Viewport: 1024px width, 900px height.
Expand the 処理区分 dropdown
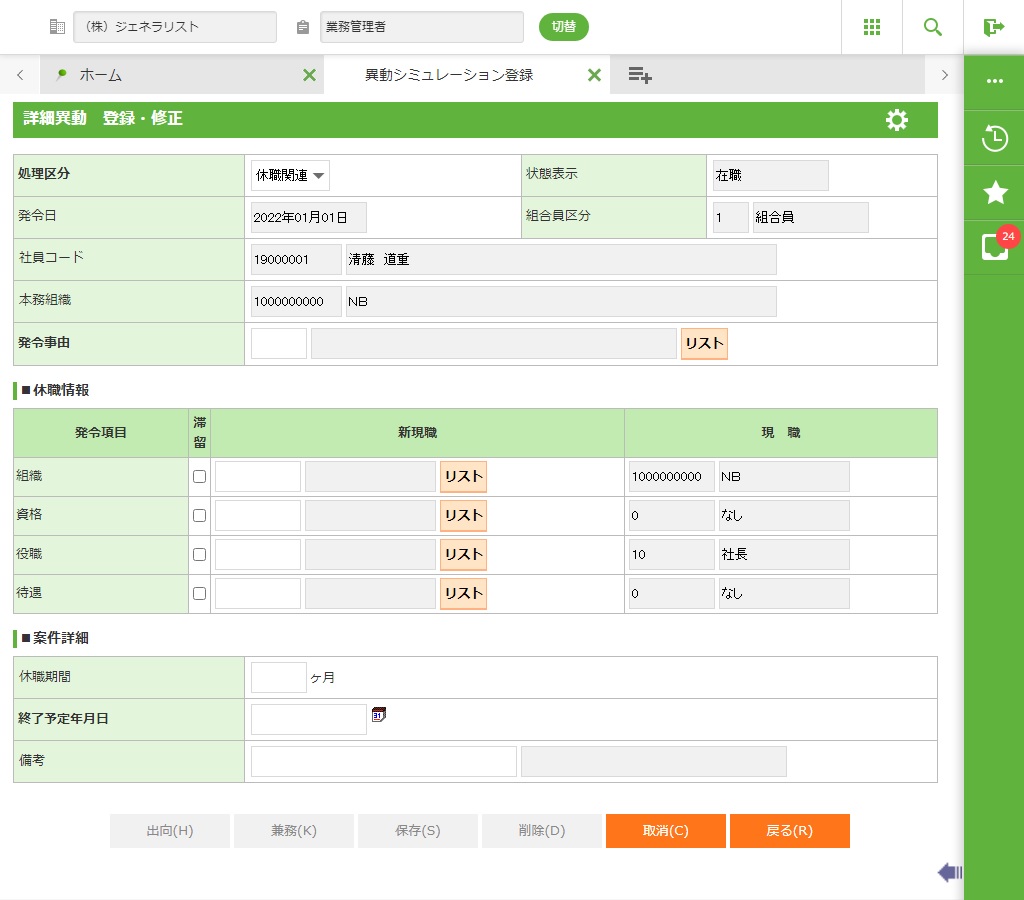pos(290,175)
